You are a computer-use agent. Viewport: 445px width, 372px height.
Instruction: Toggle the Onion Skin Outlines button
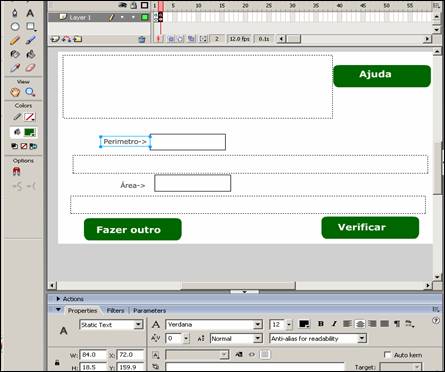coord(180,39)
